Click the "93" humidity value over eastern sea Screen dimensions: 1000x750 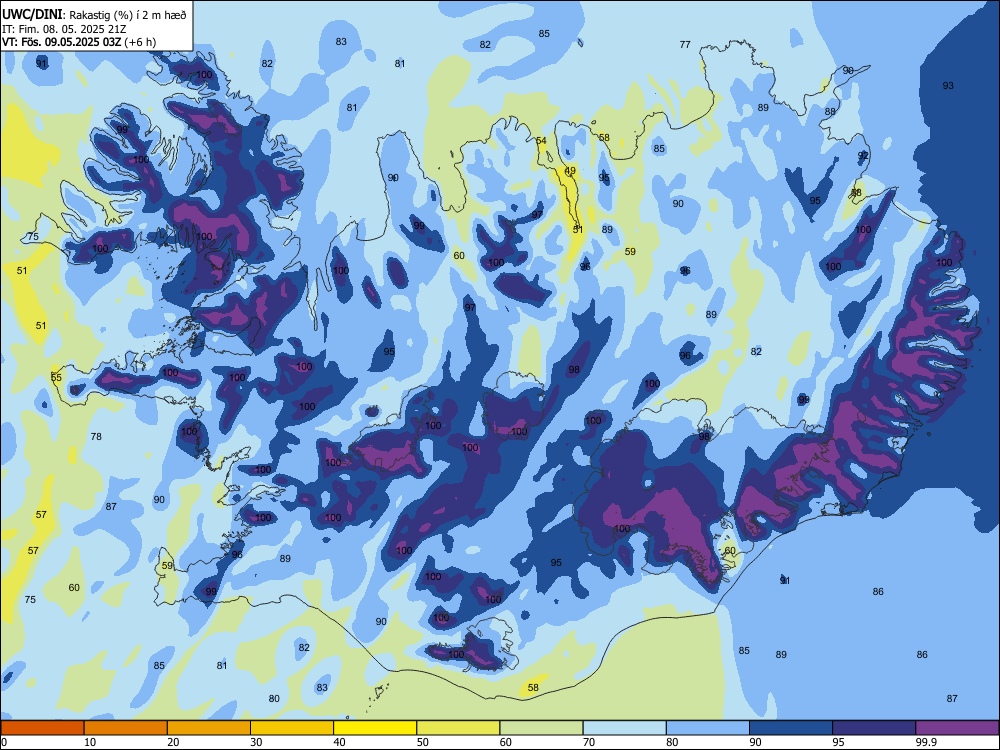(x=948, y=85)
